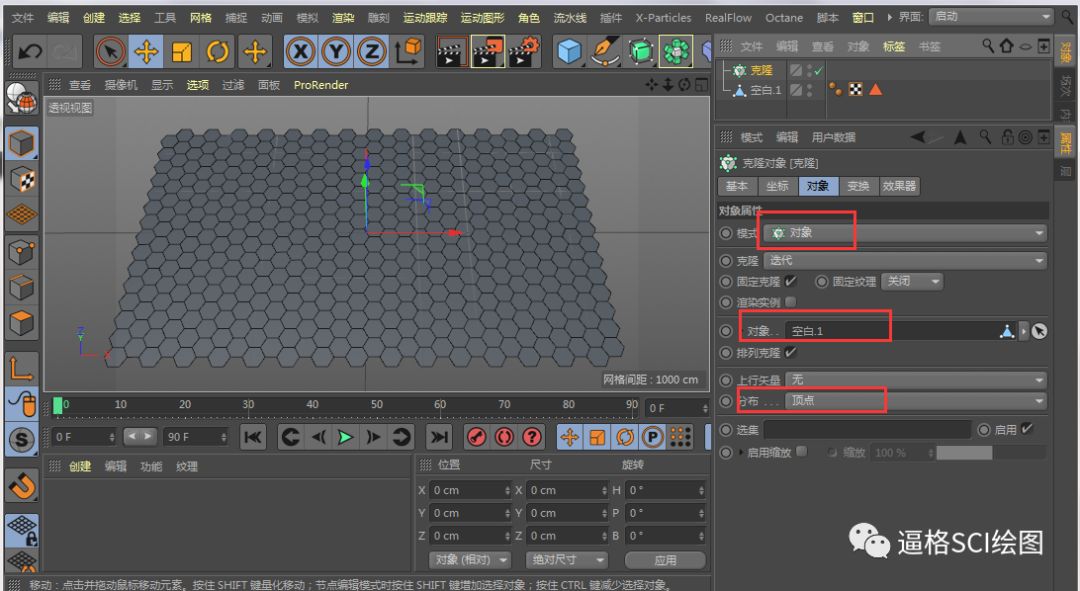Open render settings gear clapboard

pos(523,52)
